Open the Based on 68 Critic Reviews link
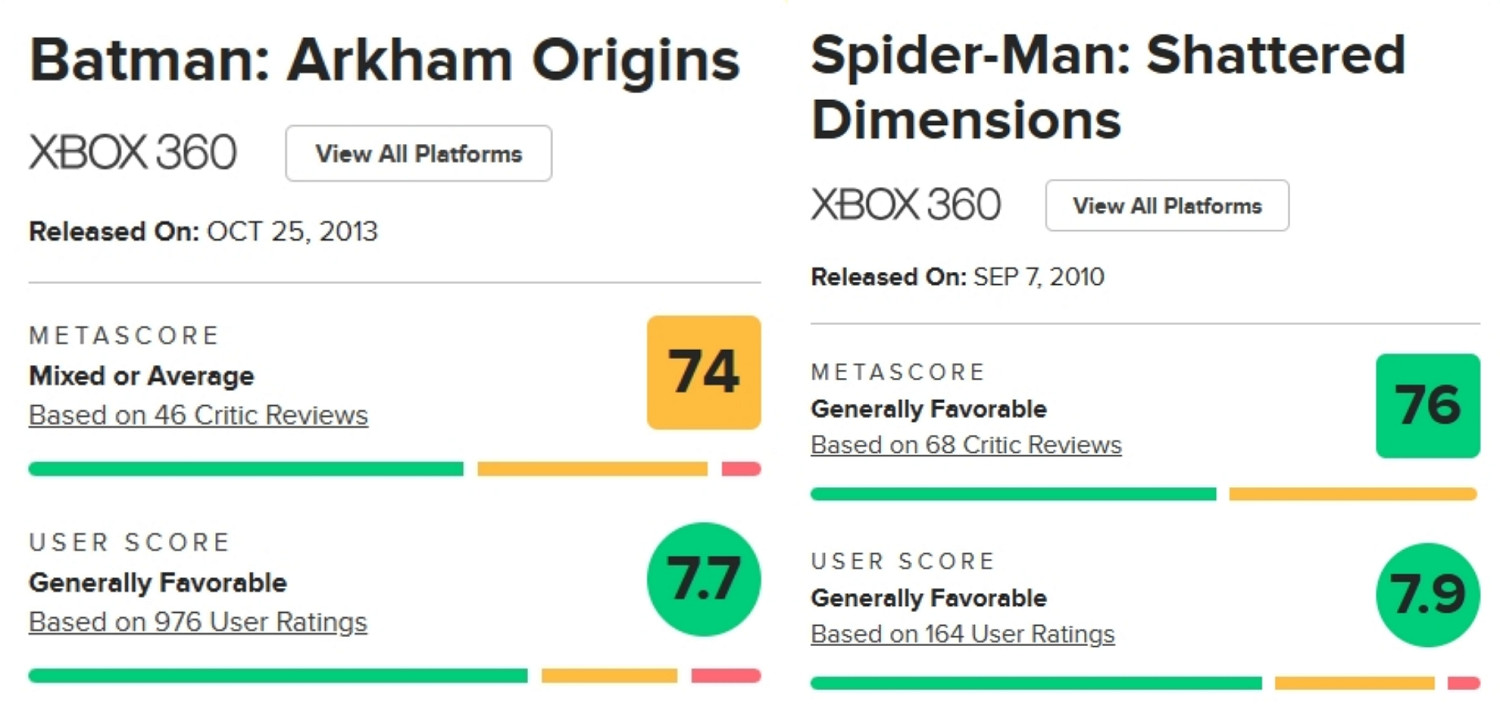The width and height of the screenshot is (1500, 706). 966,445
